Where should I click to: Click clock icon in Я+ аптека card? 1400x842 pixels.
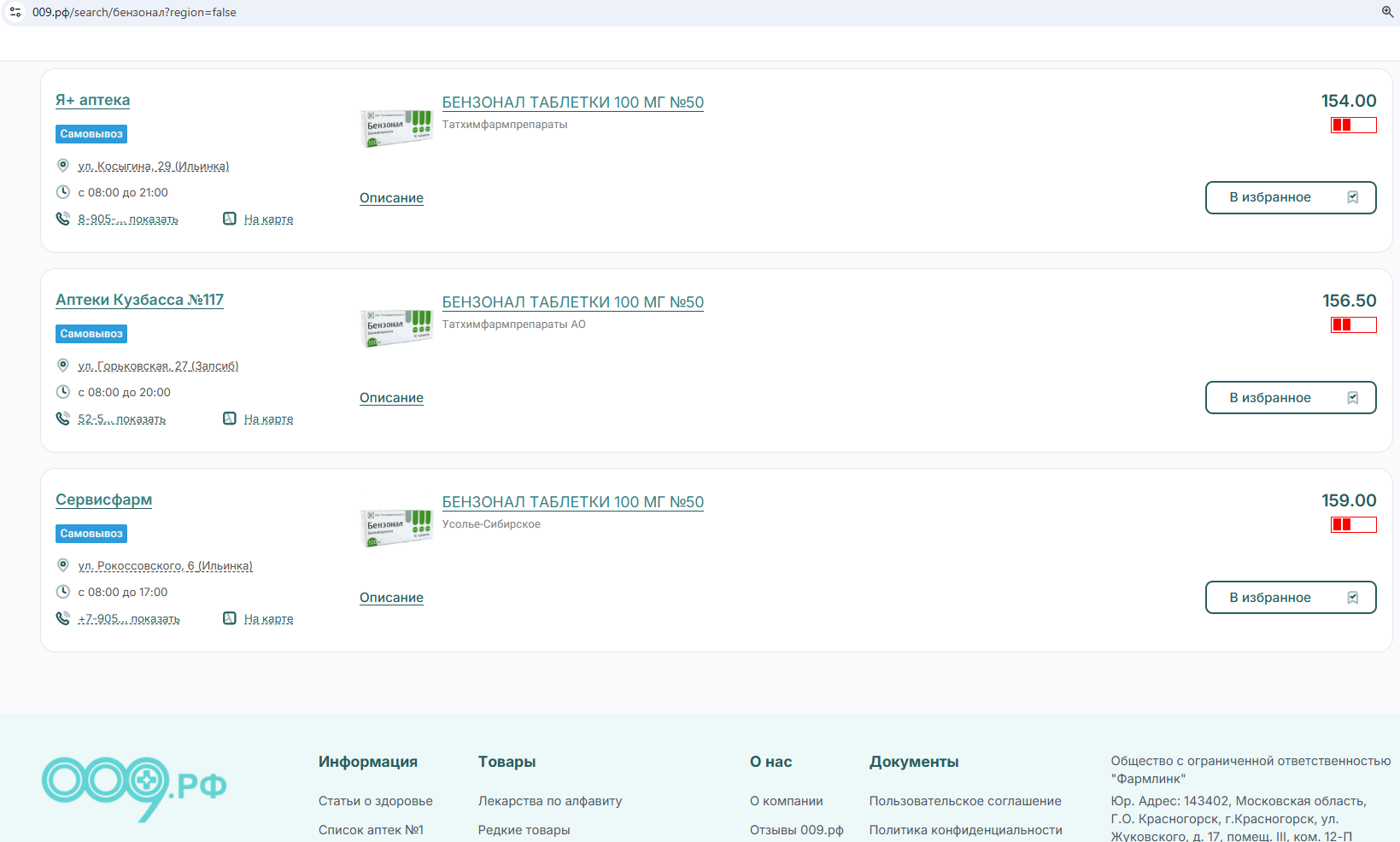62,192
